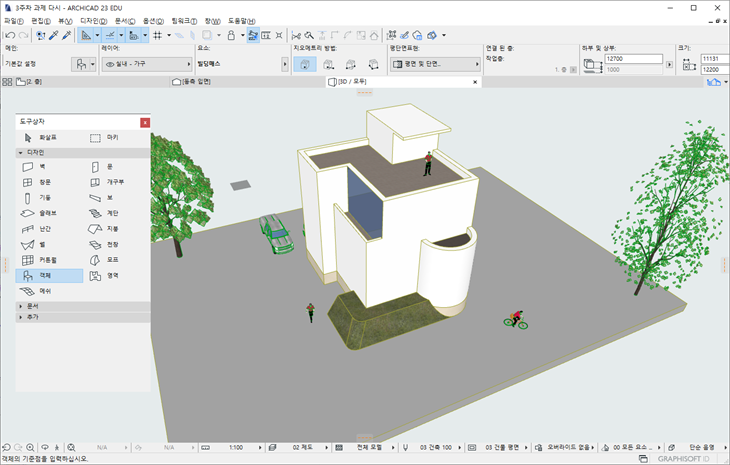Select the 벽 (Wall) tool

click(x=38, y=167)
